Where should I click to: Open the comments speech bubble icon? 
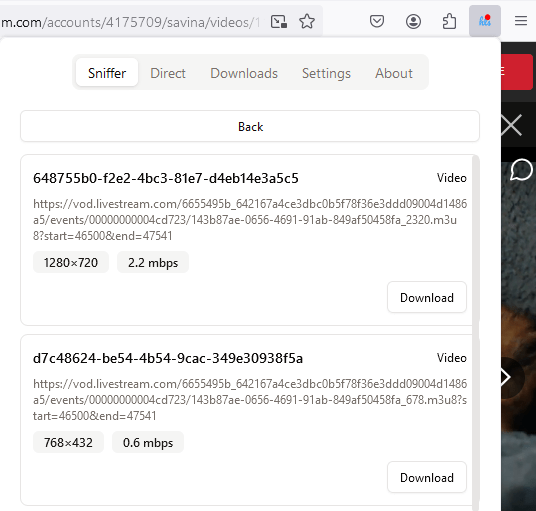point(521,170)
